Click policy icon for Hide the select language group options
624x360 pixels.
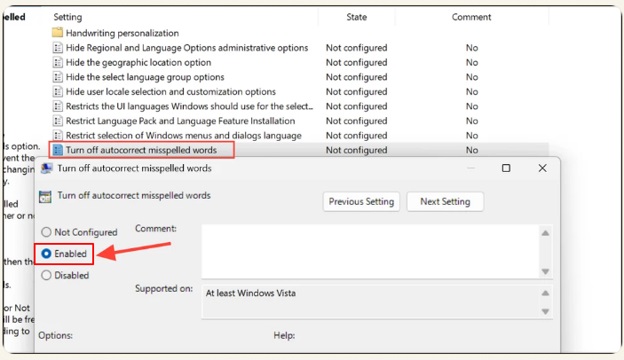click(58, 77)
